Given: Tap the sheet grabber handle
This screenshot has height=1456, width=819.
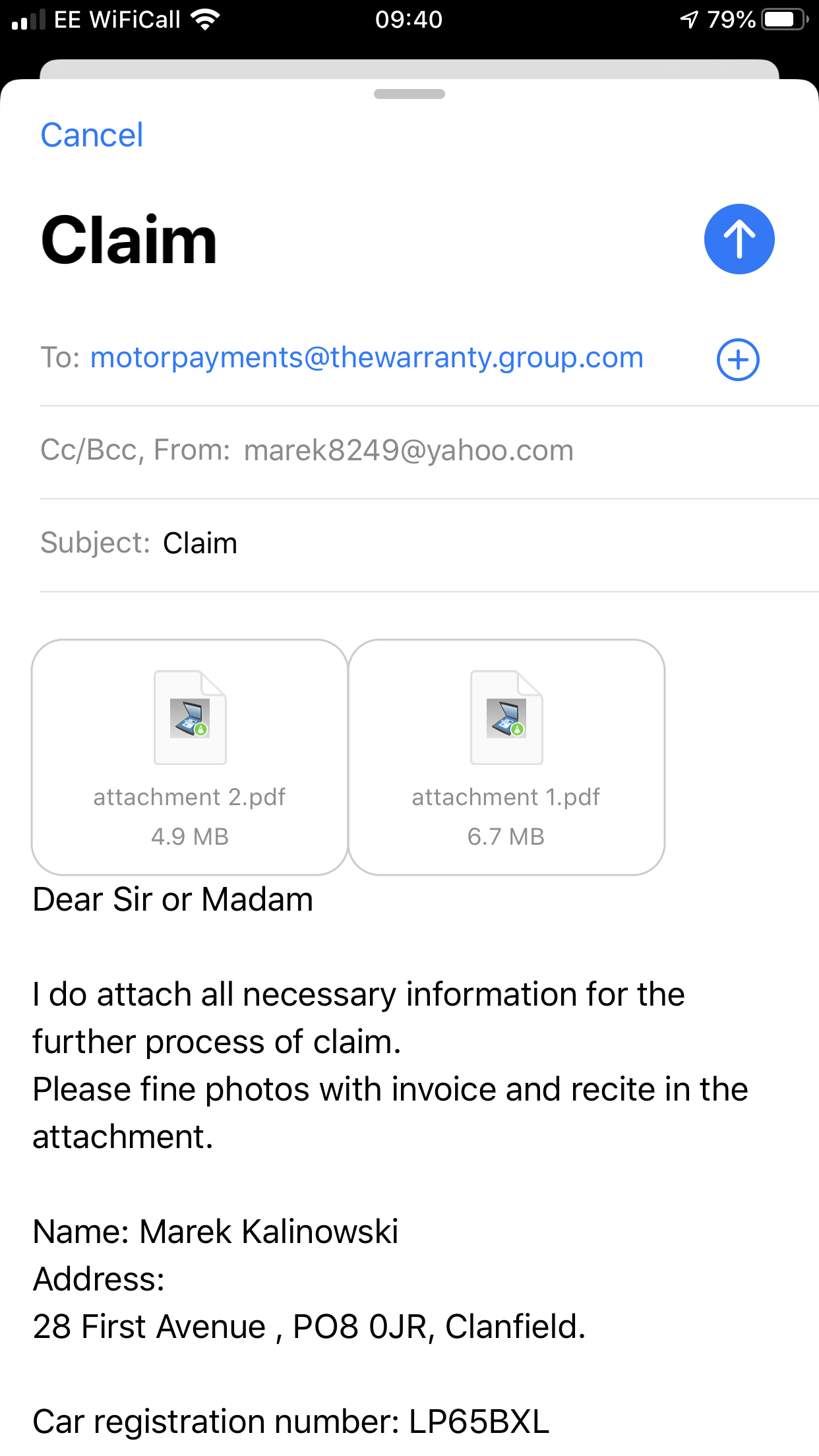Looking at the screenshot, I should click(x=409, y=94).
